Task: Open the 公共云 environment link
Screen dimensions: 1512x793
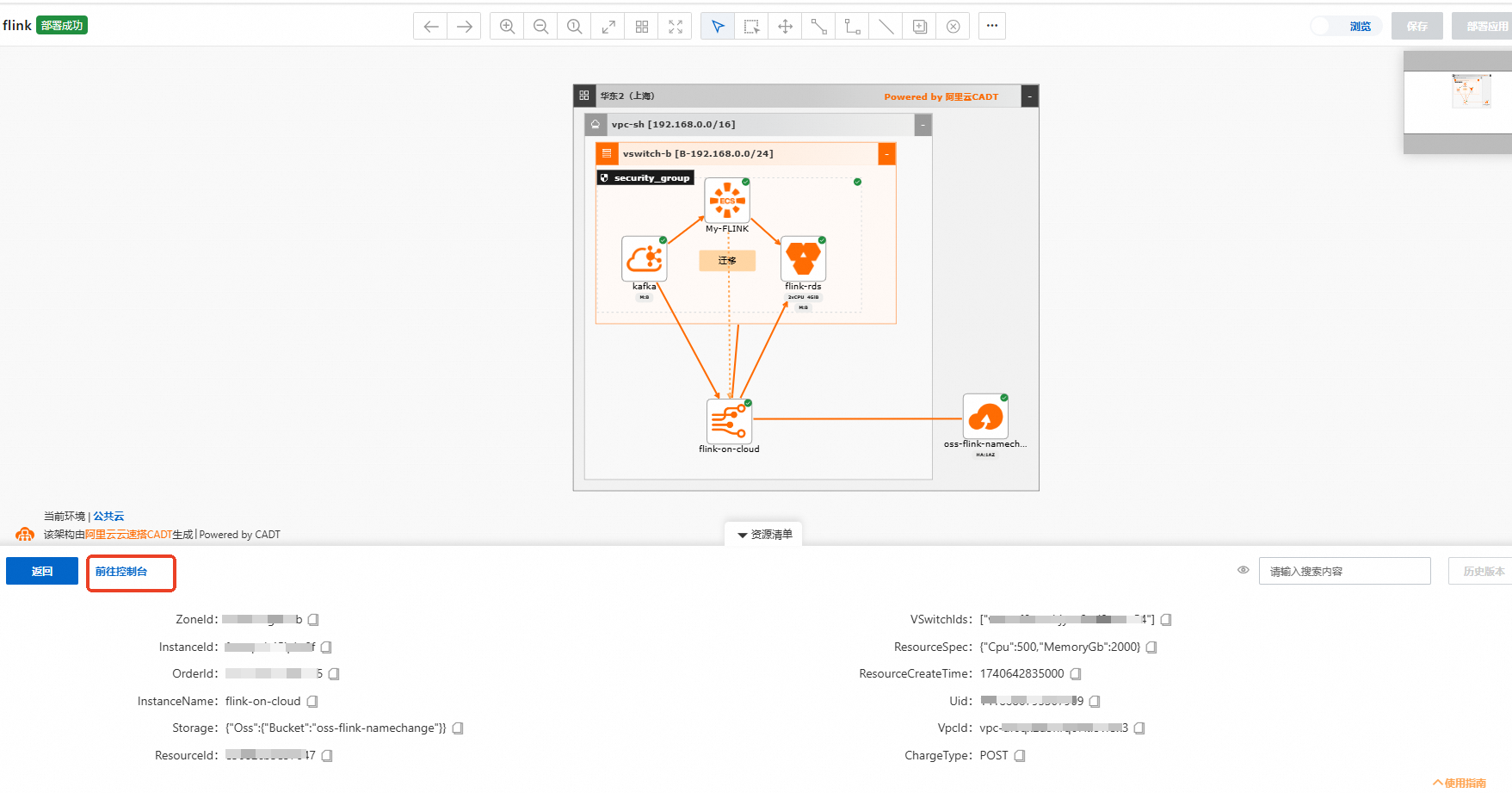Action: (108, 517)
